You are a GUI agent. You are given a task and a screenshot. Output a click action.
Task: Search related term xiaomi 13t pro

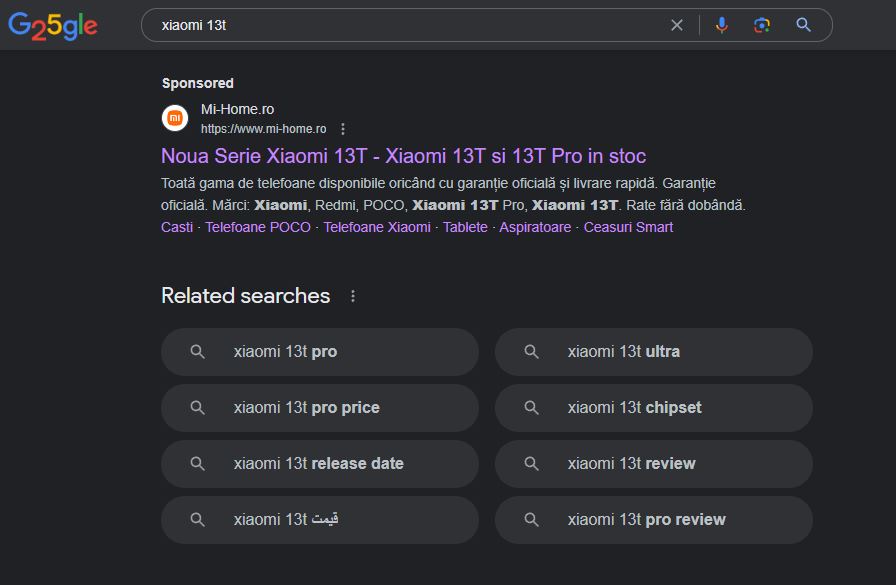click(x=320, y=352)
